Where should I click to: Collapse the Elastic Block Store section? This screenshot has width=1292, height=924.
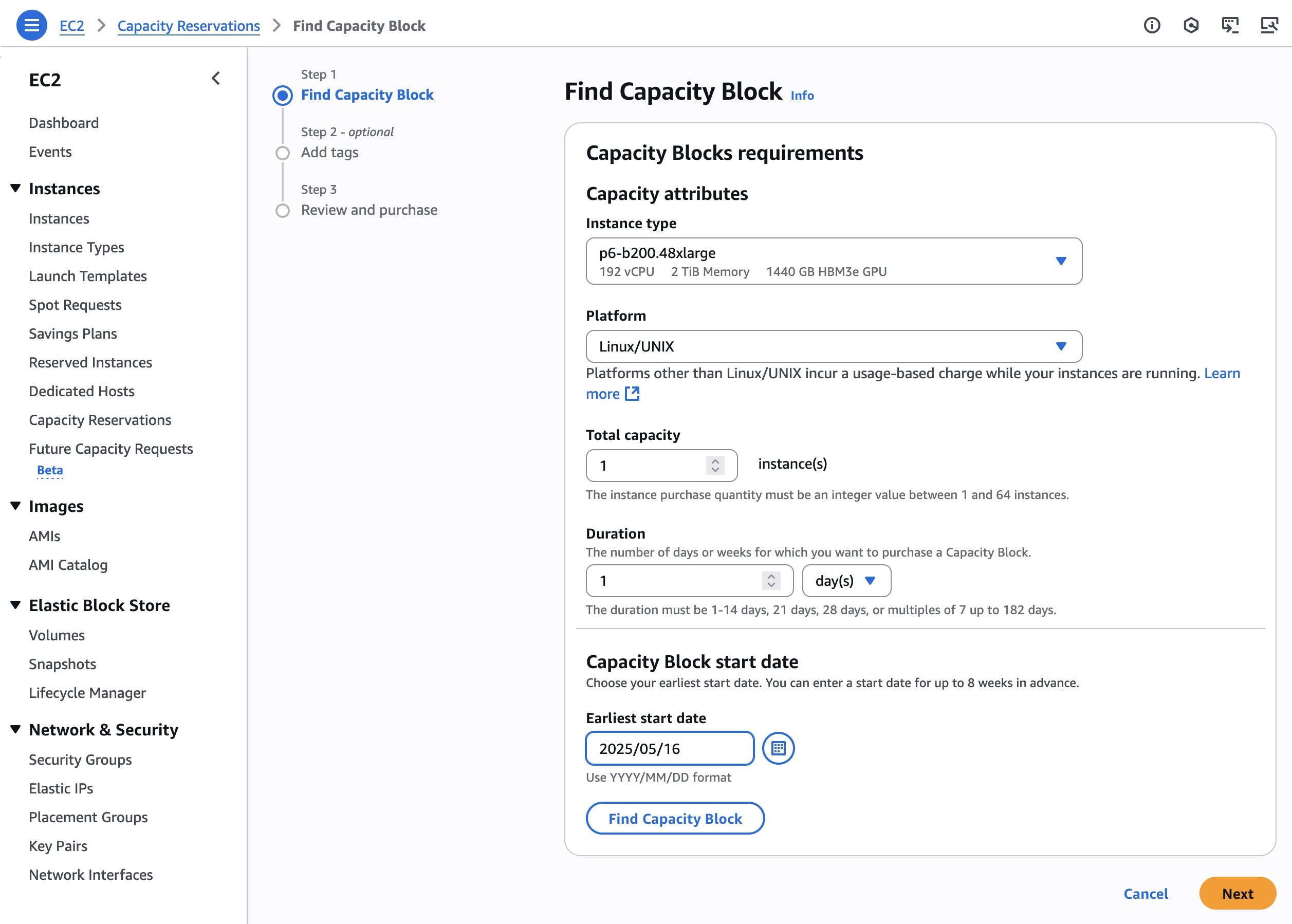16,605
